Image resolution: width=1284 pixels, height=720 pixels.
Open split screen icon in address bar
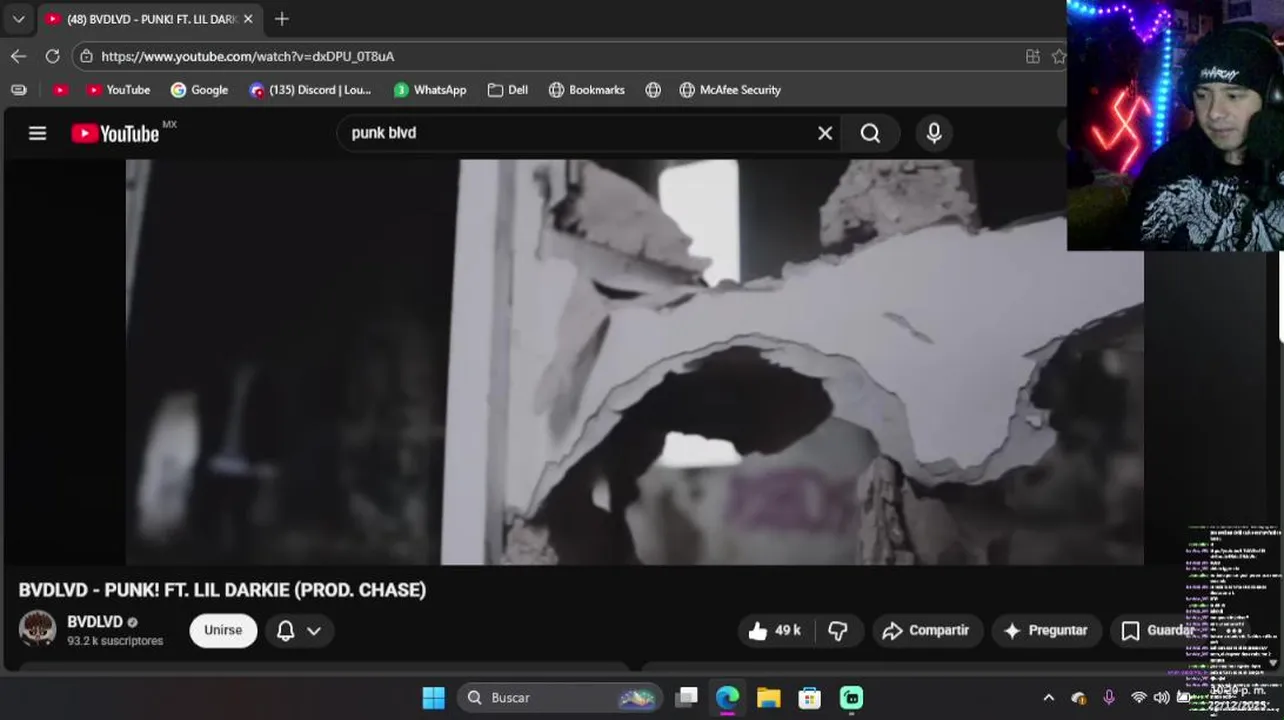tap(1033, 57)
